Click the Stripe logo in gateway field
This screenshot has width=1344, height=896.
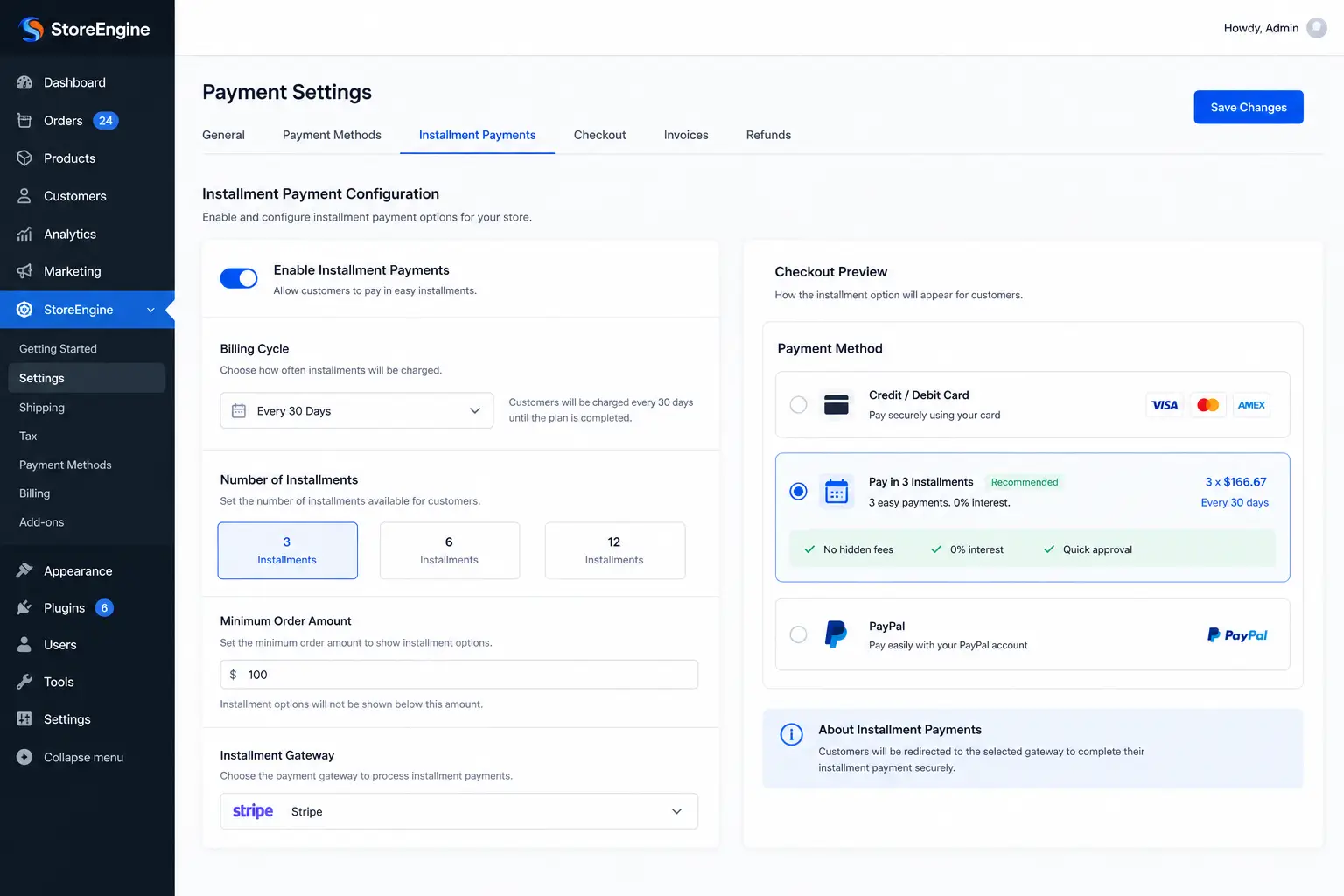click(253, 811)
